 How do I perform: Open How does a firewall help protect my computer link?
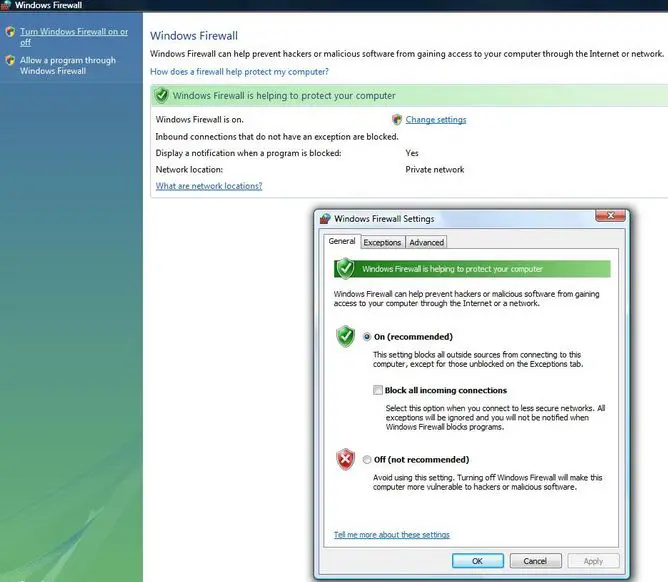[x=239, y=72]
